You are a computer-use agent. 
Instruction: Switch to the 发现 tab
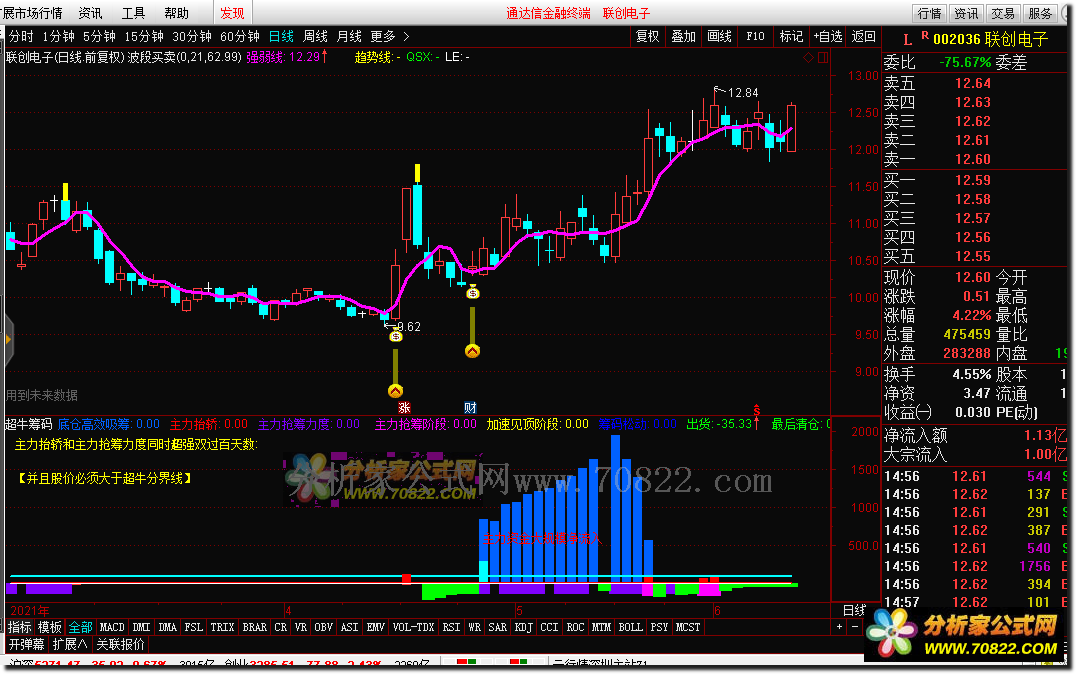[x=232, y=13]
